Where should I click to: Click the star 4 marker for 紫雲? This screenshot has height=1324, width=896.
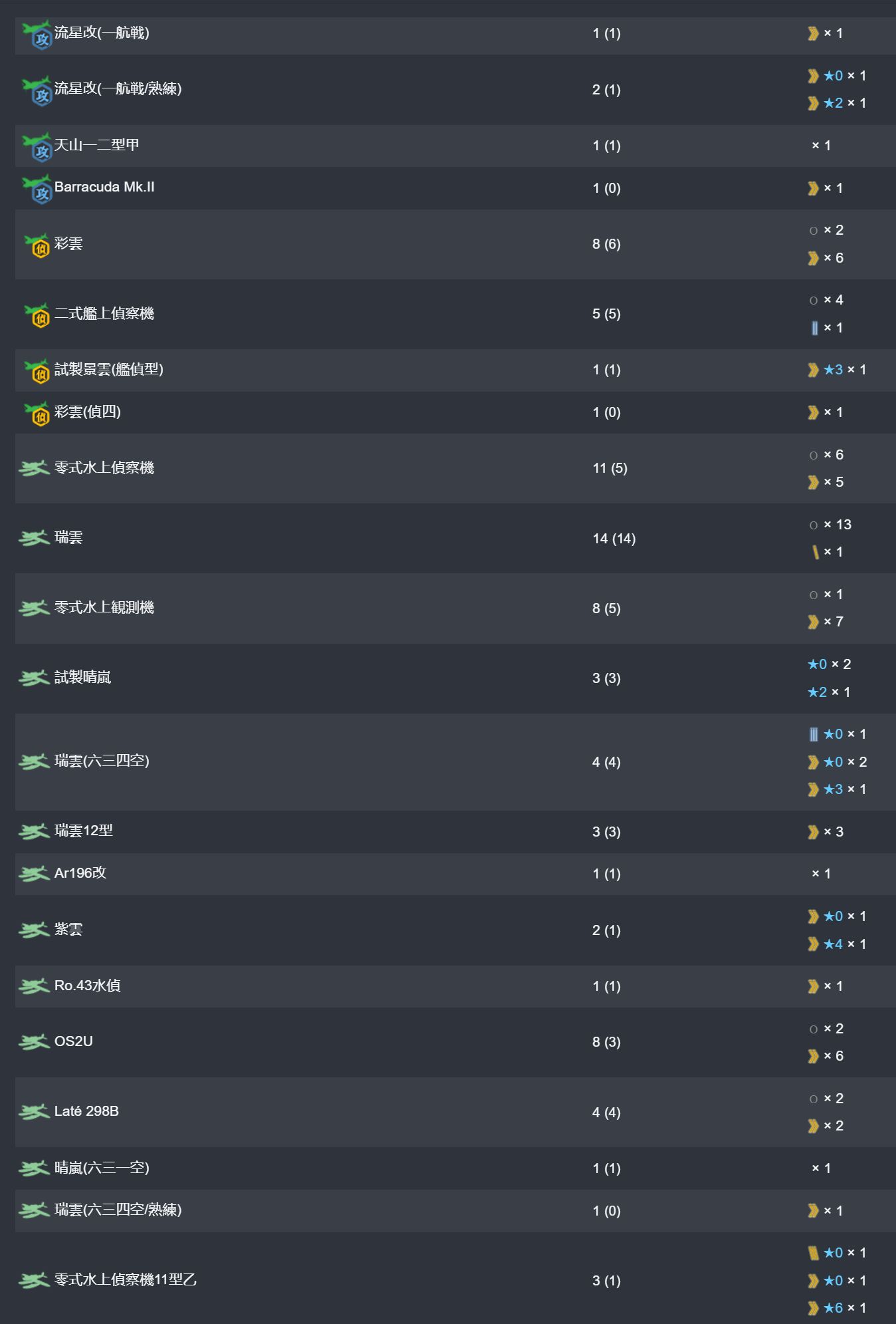point(834,944)
